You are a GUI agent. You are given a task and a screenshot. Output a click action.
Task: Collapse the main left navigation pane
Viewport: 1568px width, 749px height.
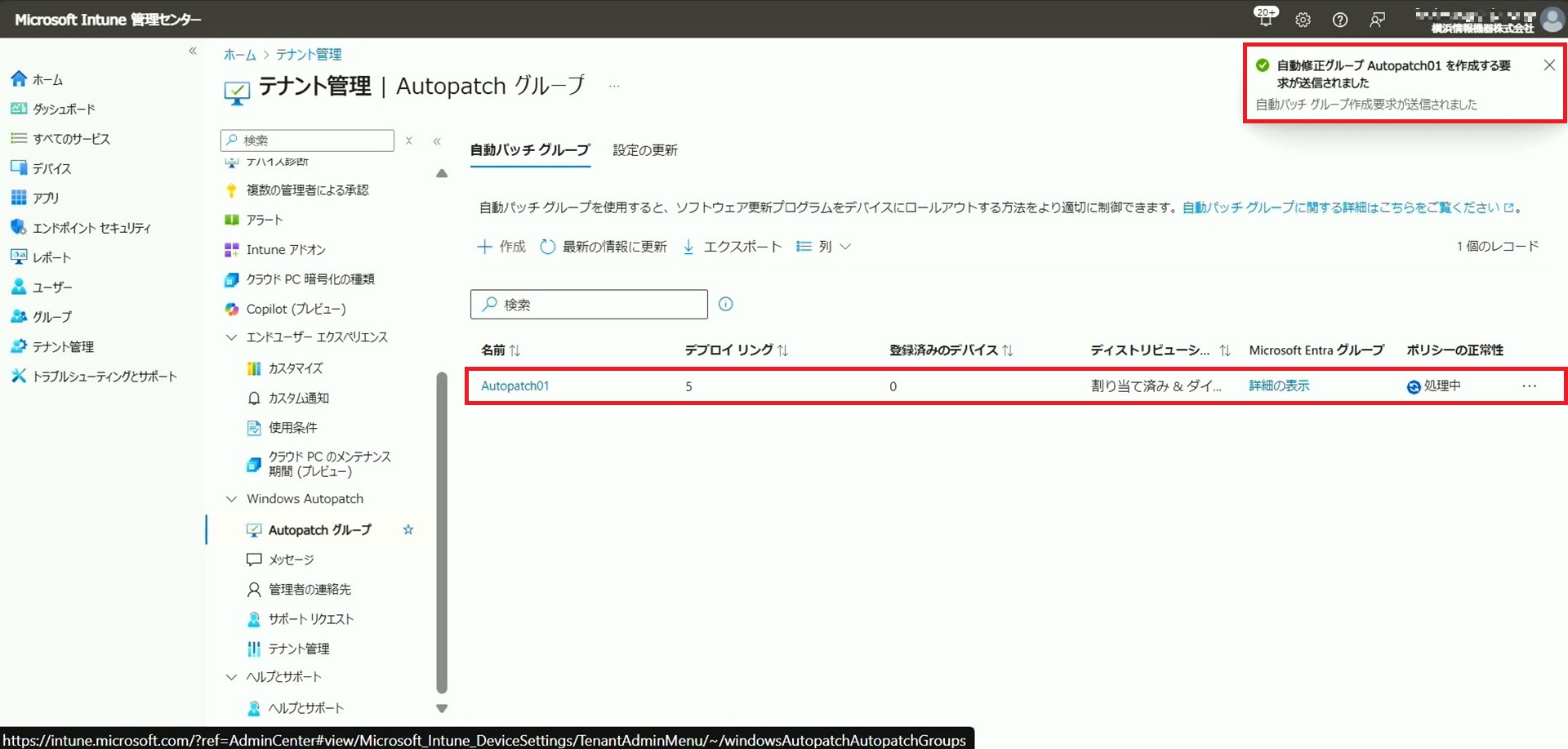(x=193, y=51)
